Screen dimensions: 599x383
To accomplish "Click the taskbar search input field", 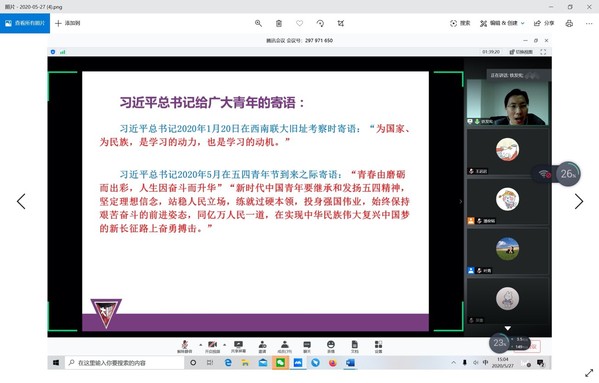I will click(125, 363).
